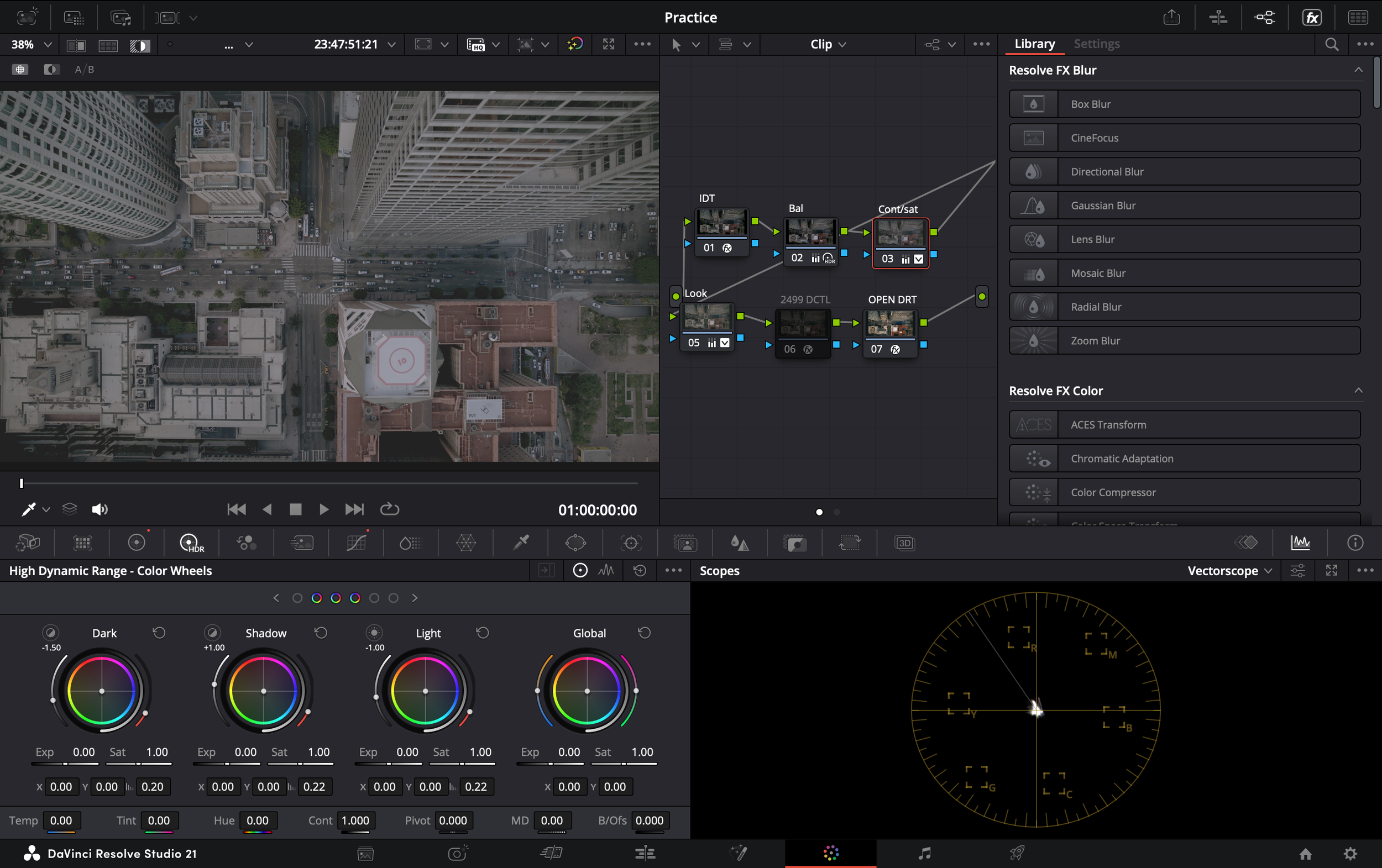
Task: Open the Power Window palette
Action: 575,543
